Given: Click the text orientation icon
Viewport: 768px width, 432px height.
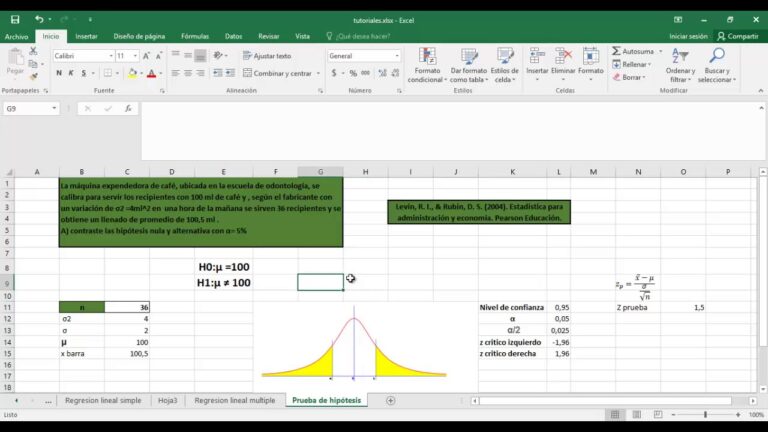Looking at the screenshot, I should click(x=218, y=55).
